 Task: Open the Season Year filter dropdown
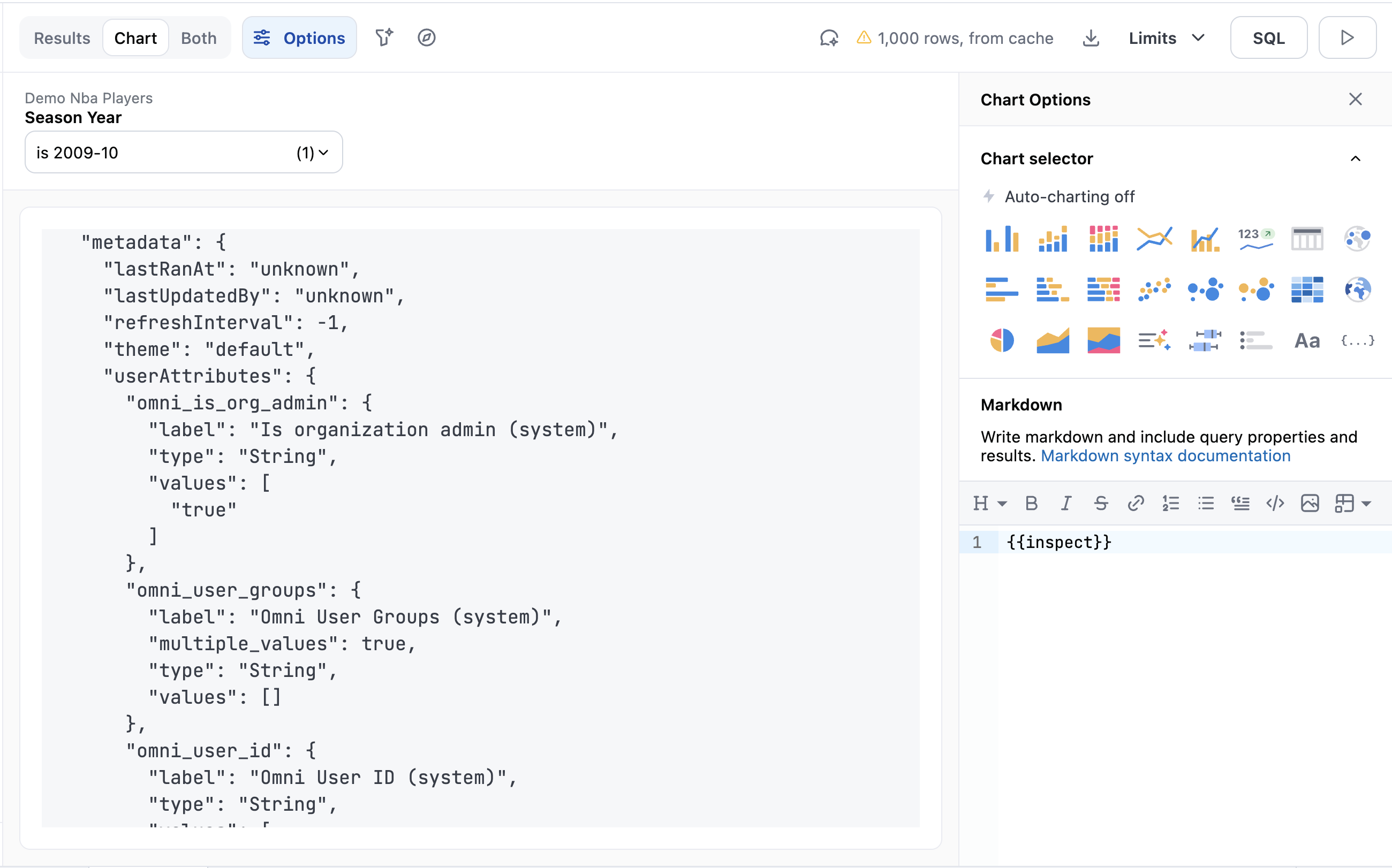coord(183,153)
